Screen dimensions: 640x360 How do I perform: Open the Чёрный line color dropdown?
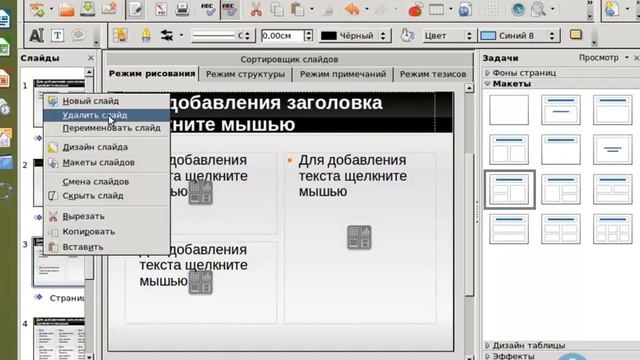click(x=354, y=36)
